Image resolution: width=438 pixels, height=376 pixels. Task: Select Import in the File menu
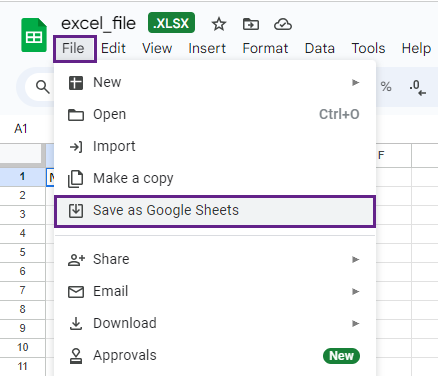215,146
